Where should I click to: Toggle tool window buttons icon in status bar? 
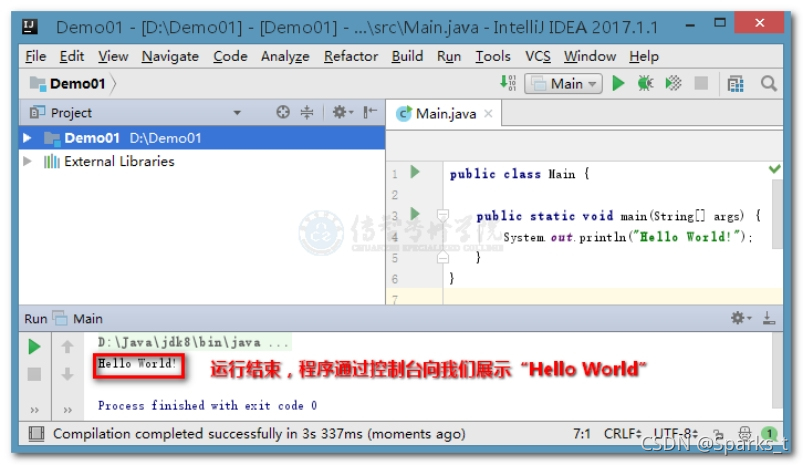coord(36,434)
